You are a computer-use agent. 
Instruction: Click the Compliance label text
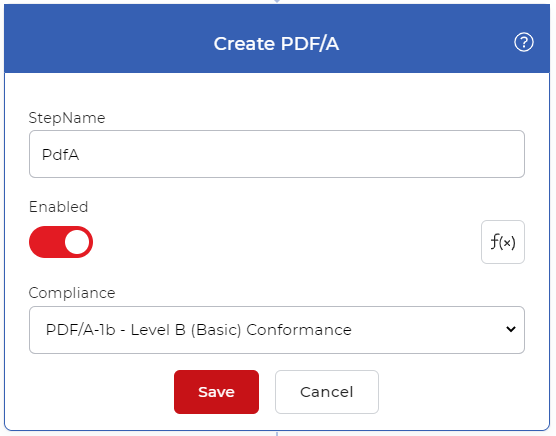(x=72, y=293)
